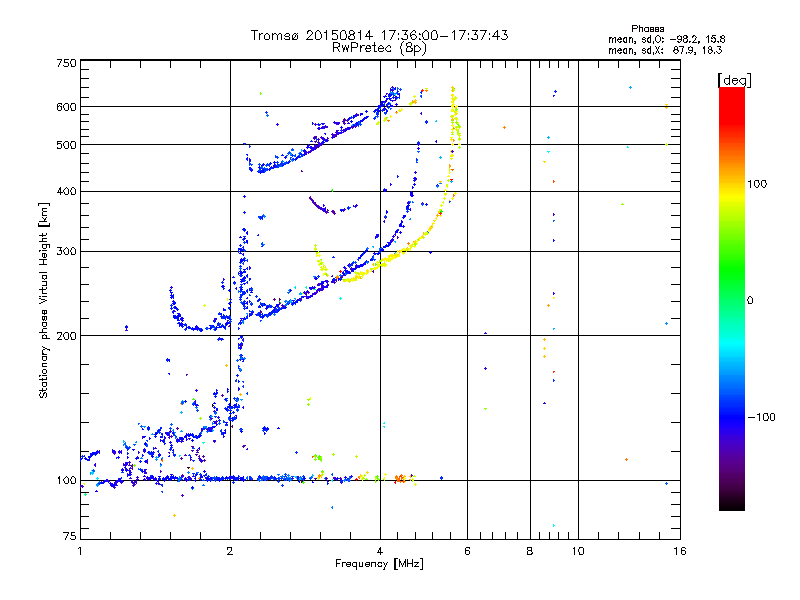Click x-axis tick label '1'

click(80, 551)
